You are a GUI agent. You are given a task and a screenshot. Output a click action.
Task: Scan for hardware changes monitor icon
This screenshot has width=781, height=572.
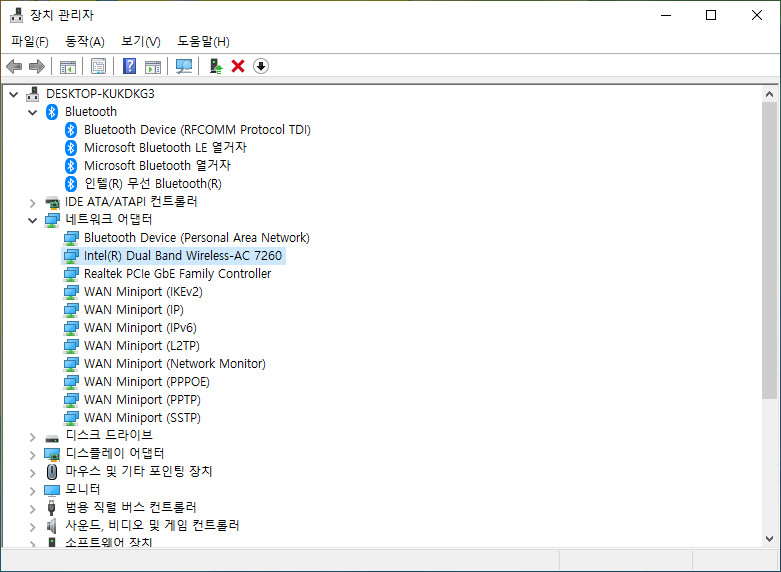click(x=184, y=66)
